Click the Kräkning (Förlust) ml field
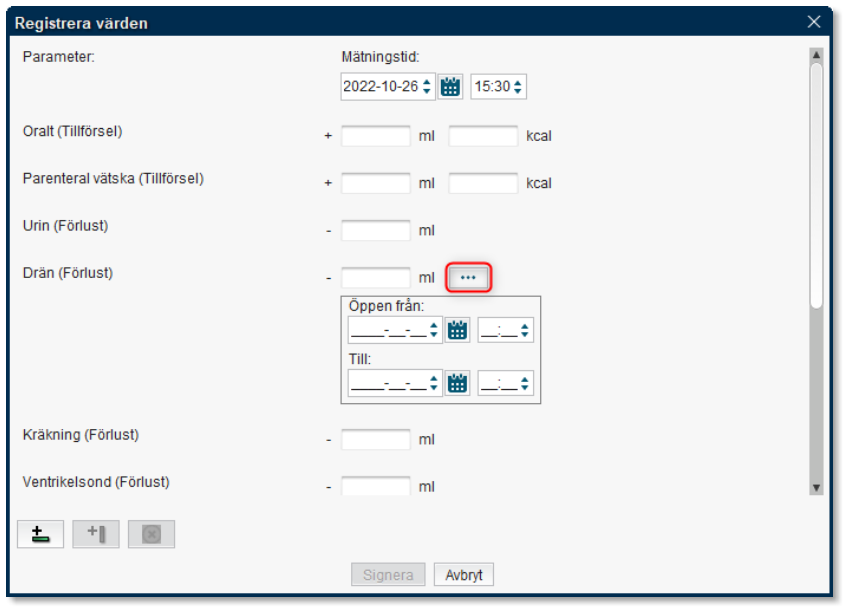Image resolution: width=850 pixels, height=613 pixels. pyautogui.click(x=376, y=439)
